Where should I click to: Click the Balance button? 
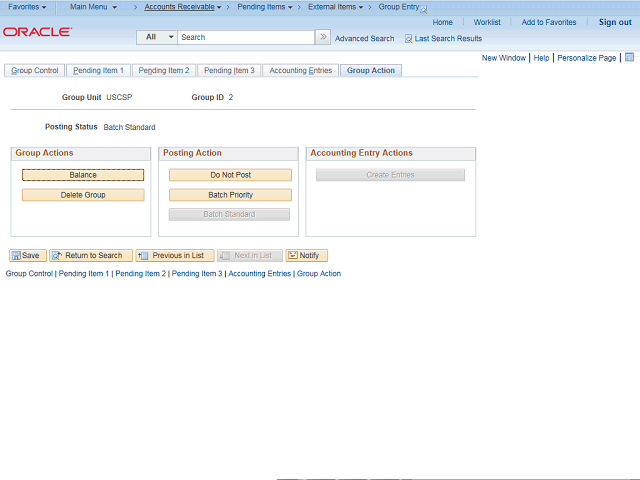83,175
